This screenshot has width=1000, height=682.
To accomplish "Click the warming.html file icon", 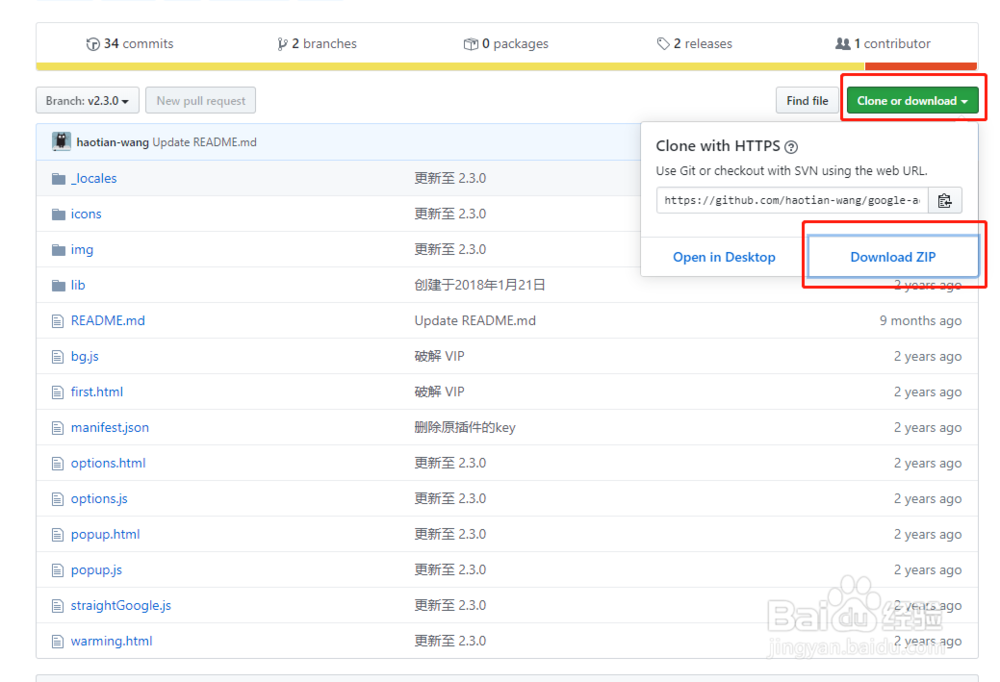I will click(x=58, y=641).
